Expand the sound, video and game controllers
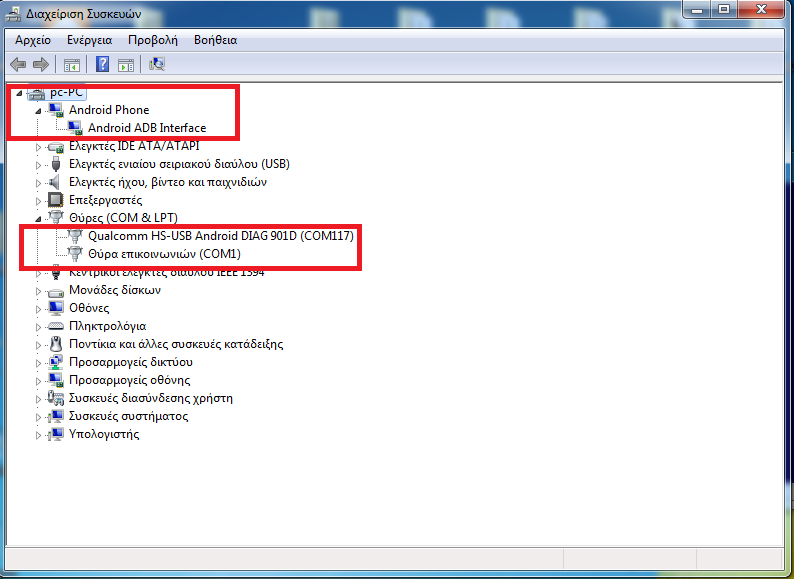Viewport: 794px width, 579px height. 38,183
